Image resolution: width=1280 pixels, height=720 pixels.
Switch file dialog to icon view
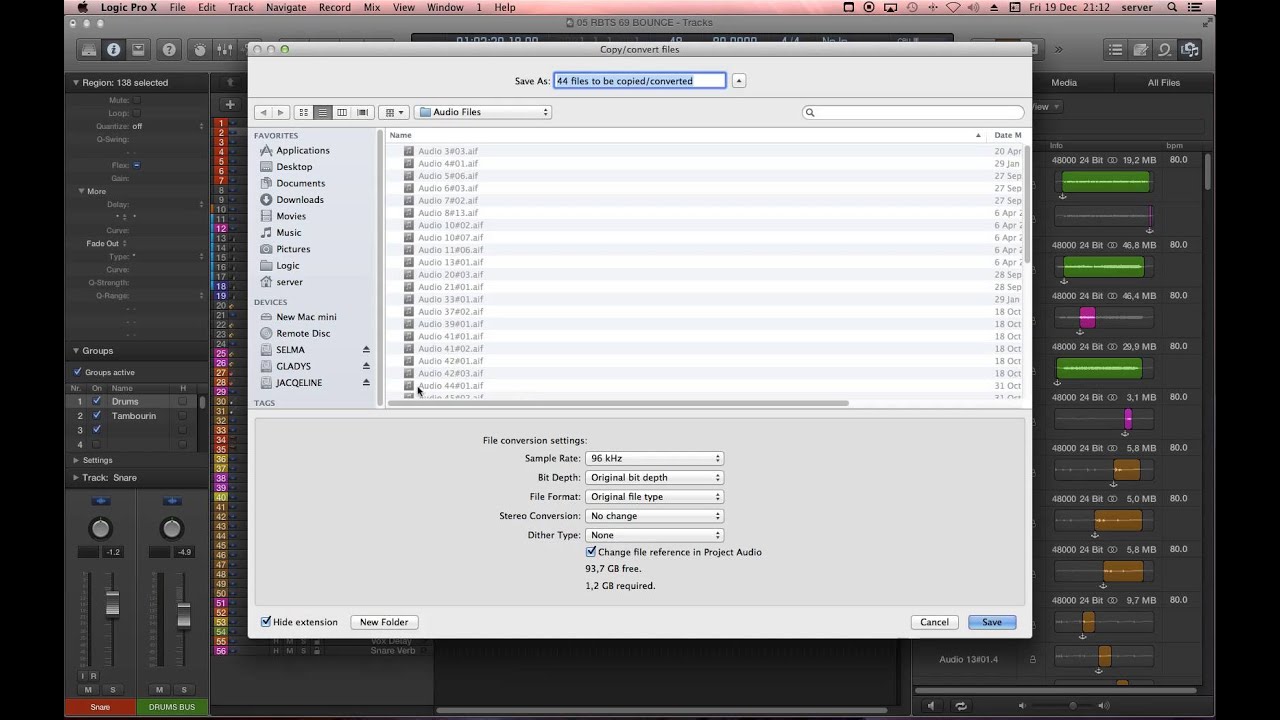304,112
